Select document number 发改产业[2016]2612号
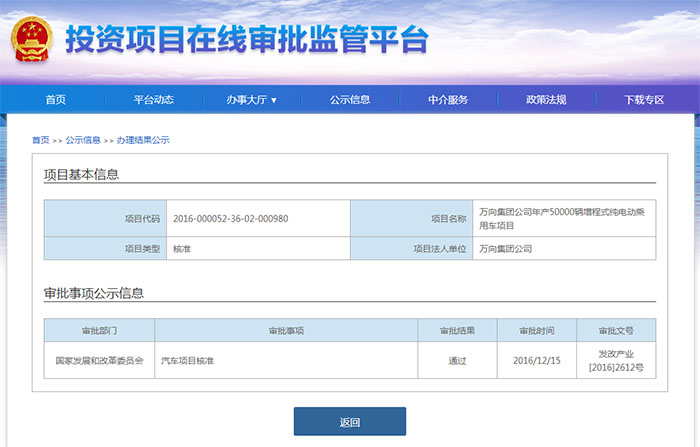 tap(616, 360)
